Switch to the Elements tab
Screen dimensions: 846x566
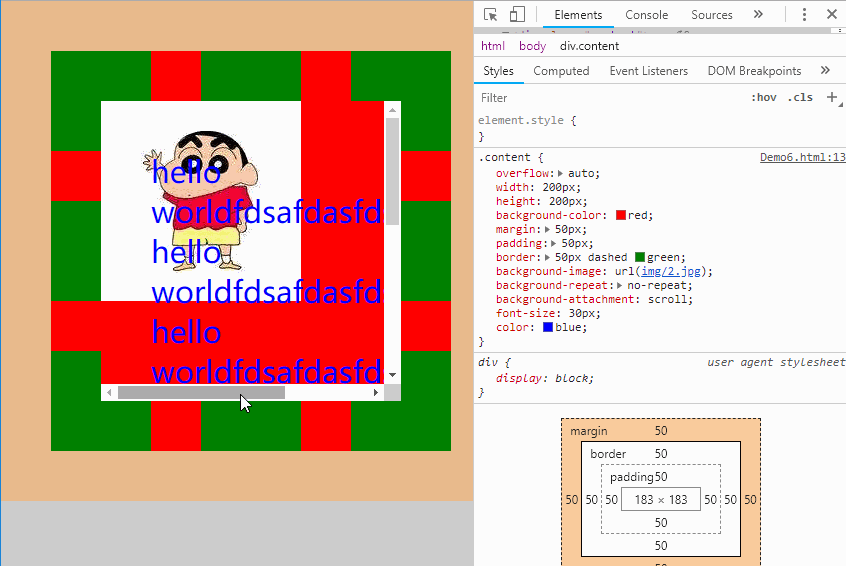coord(578,15)
